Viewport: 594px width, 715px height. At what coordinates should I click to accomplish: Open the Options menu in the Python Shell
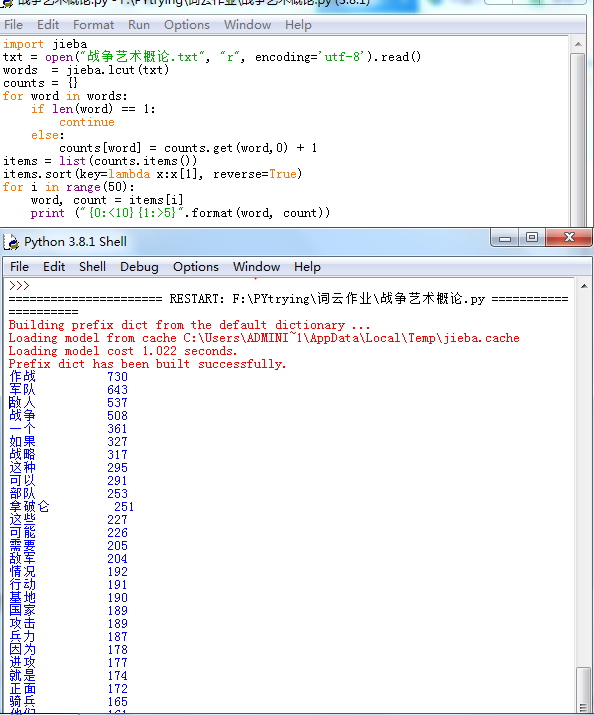tap(196, 267)
